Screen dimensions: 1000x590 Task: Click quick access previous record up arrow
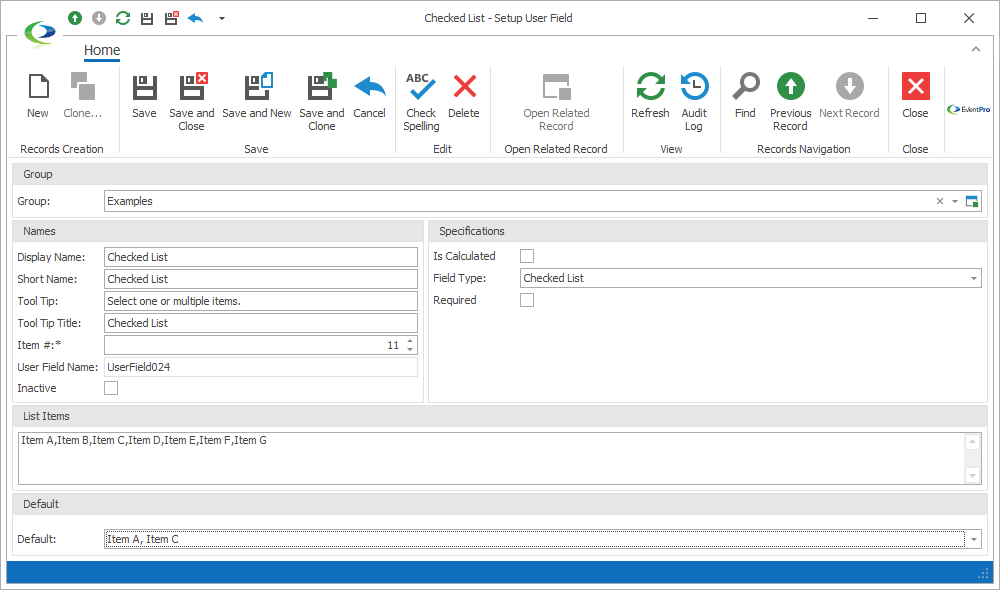click(x=75, y=18)
